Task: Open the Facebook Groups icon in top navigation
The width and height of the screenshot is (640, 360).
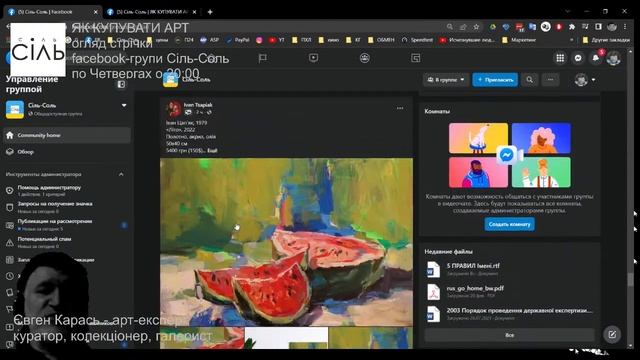Action: click(364, 58)
